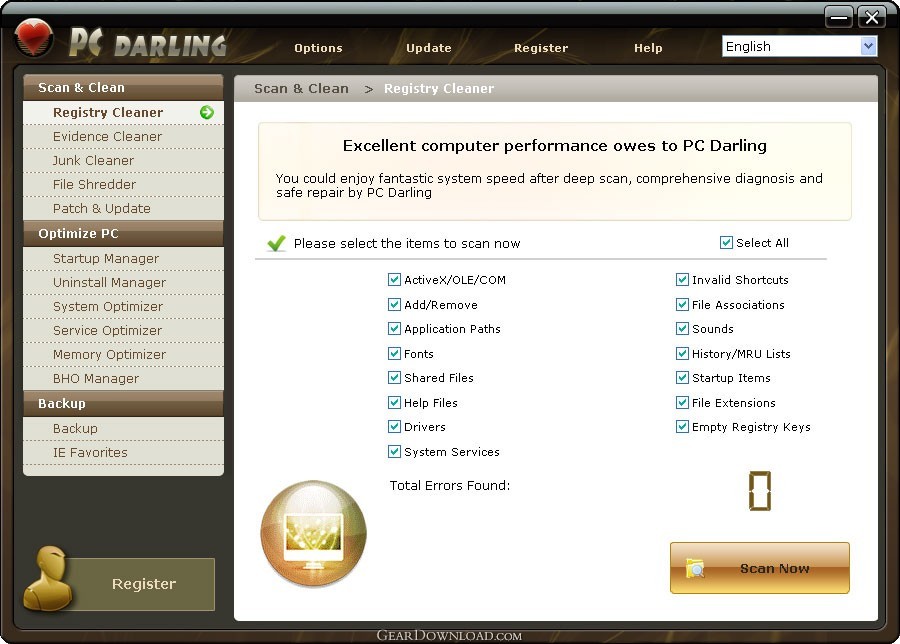The width and height of the screenshot is (900, 644).
Task: Click the Scan & Clean sidebar header
Action: coord(123,87)
